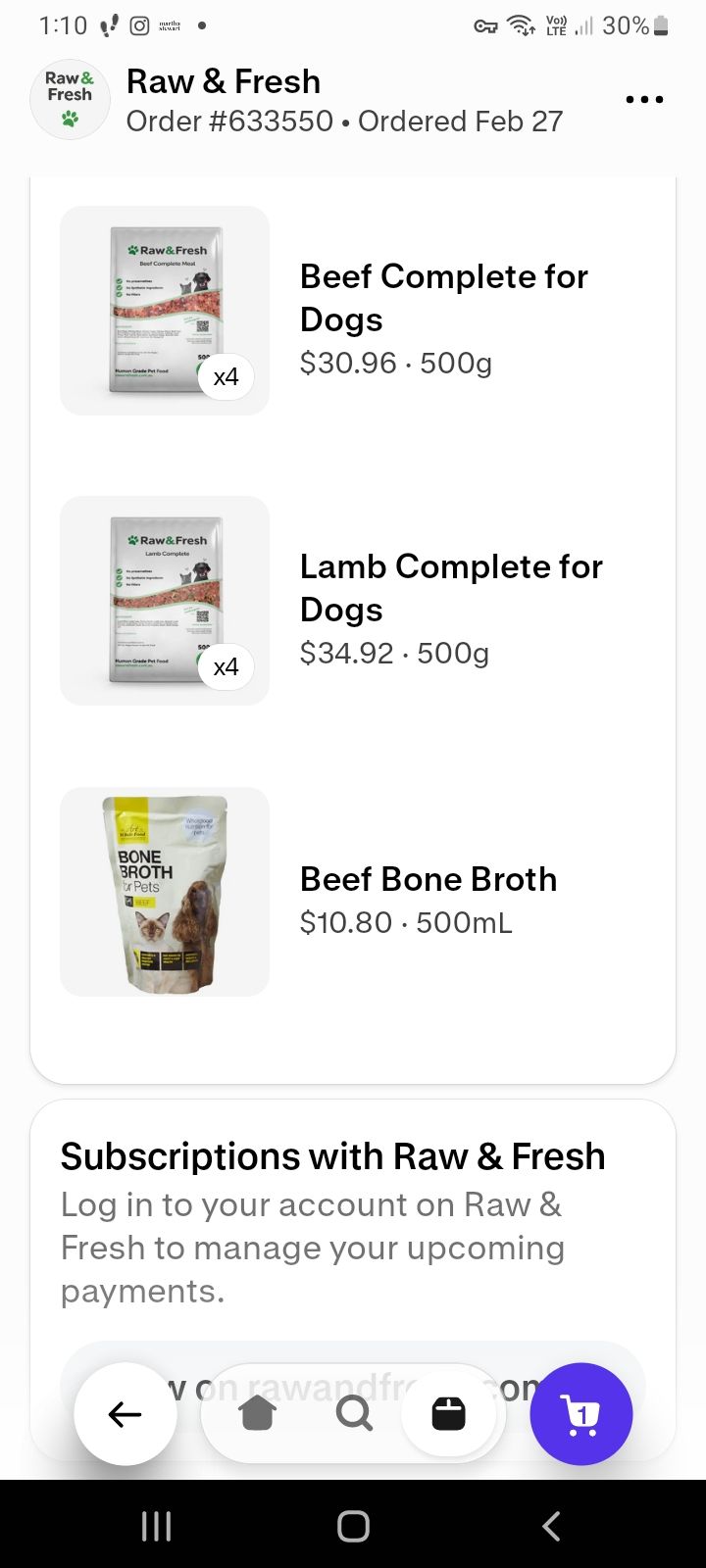Select the Lamb Complete for Dogs title
706x1568 pixels.
click(x=451, y=588)
